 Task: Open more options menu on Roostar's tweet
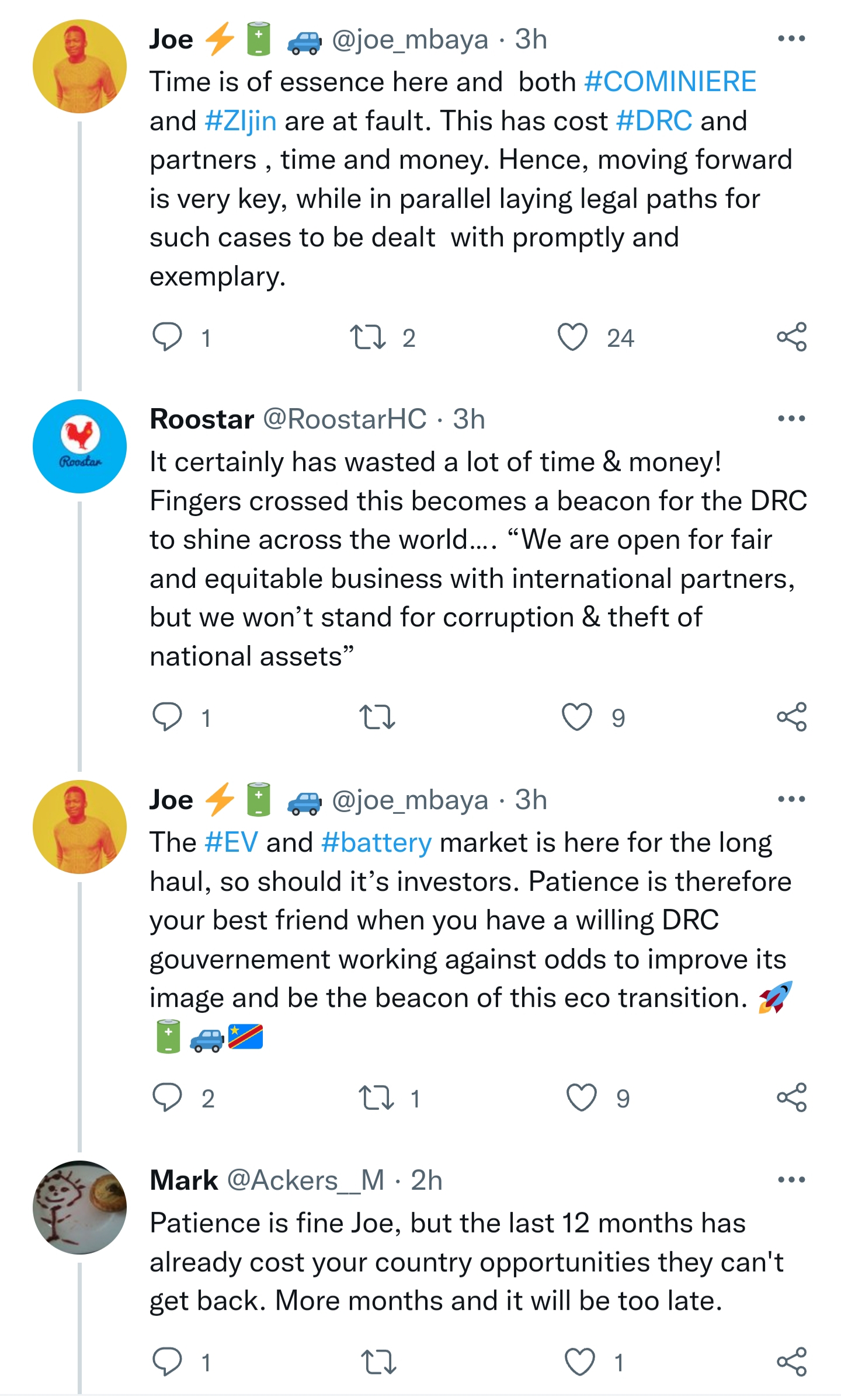[x=791, y=419]
